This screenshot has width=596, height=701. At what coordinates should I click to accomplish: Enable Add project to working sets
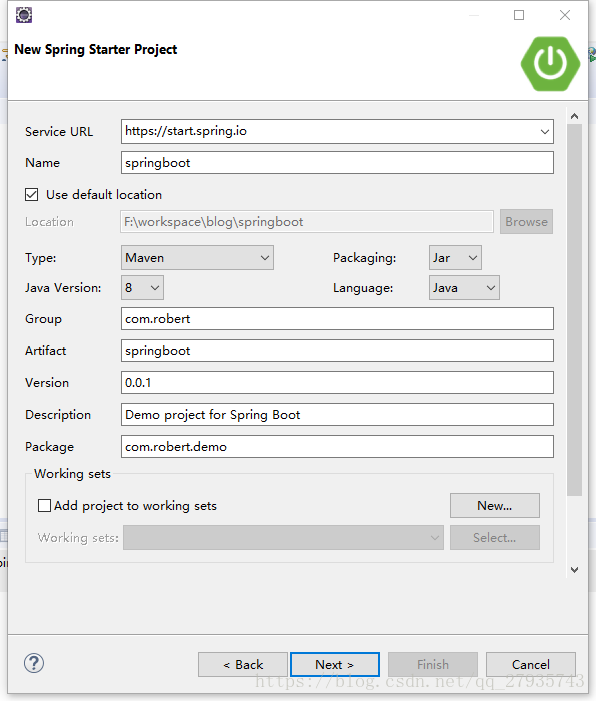tap(44, 506)
